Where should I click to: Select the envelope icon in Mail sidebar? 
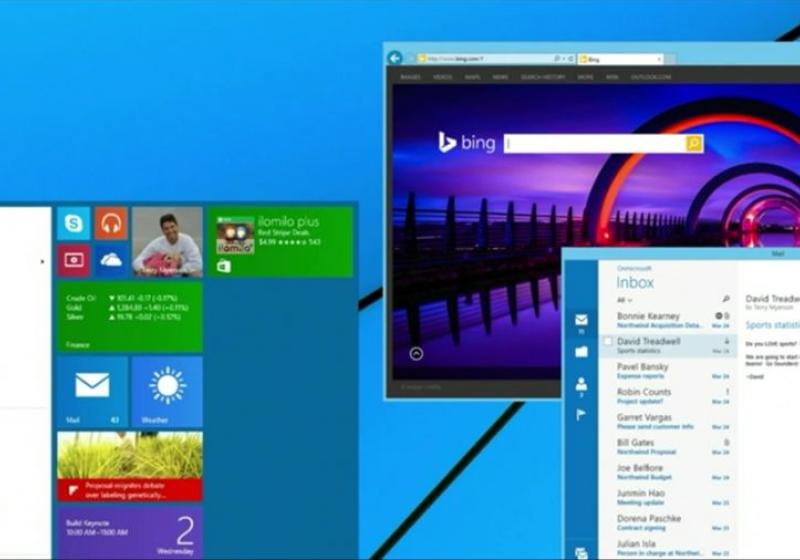581,320
